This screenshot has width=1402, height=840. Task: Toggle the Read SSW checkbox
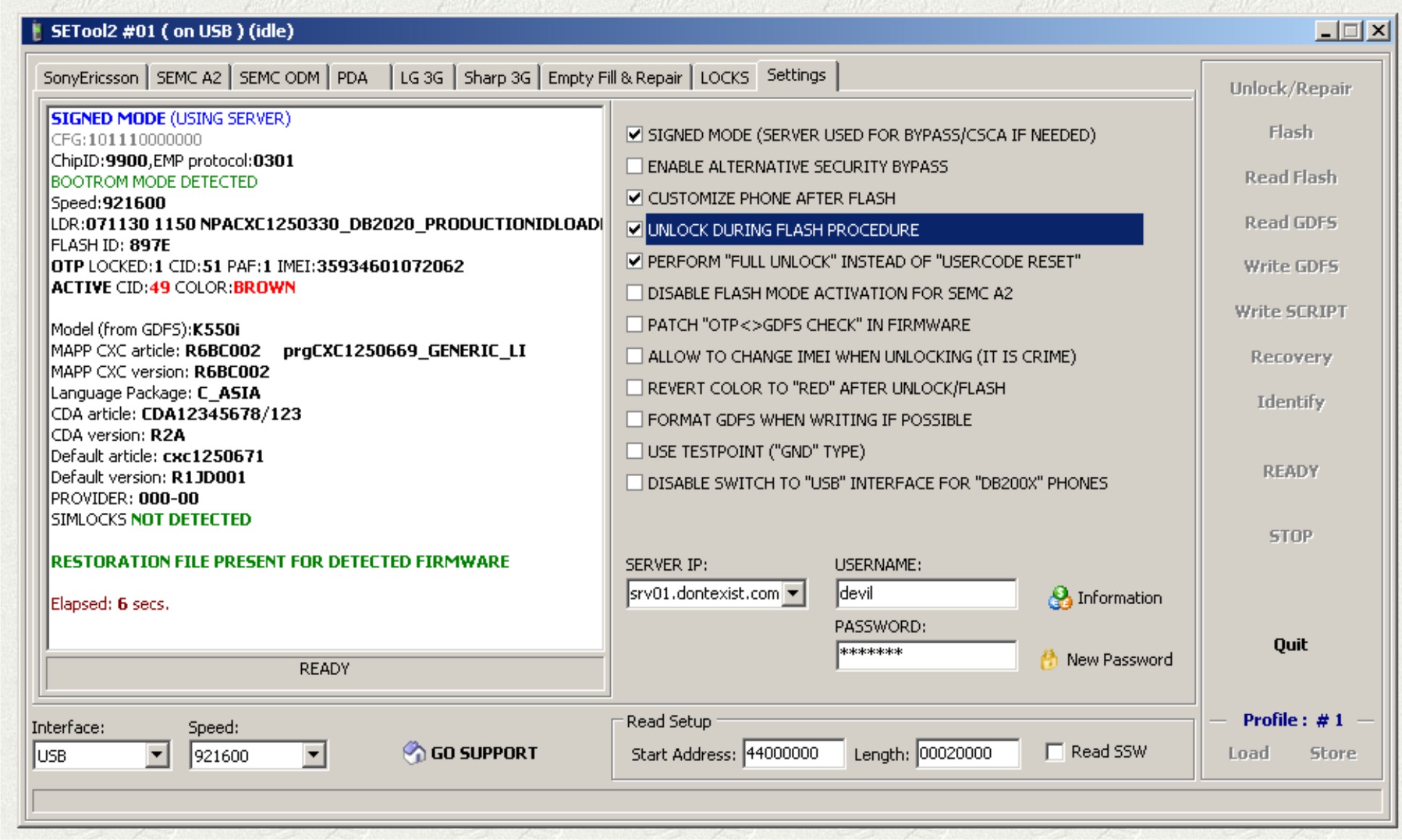coord(1055,752)
